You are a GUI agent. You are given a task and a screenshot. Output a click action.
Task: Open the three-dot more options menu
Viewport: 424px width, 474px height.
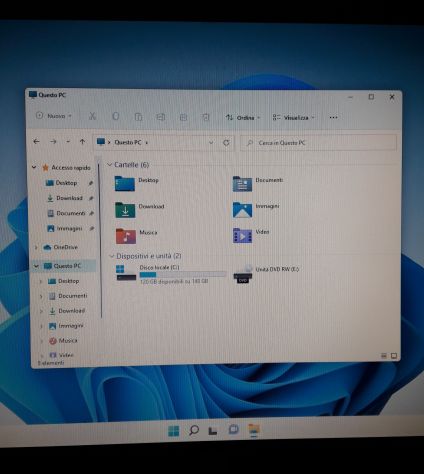[x=333, y=118]
